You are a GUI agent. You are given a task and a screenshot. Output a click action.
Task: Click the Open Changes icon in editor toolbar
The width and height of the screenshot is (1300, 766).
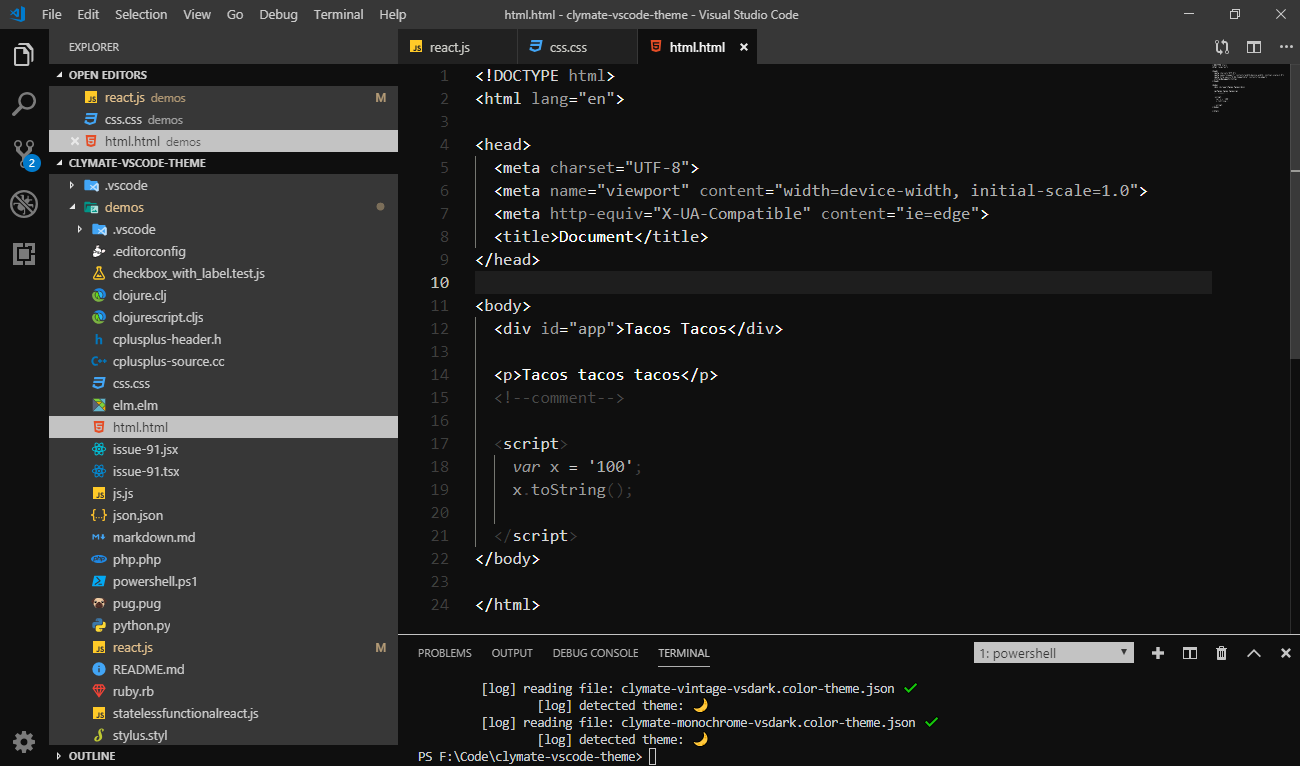tap(1222, 47)
